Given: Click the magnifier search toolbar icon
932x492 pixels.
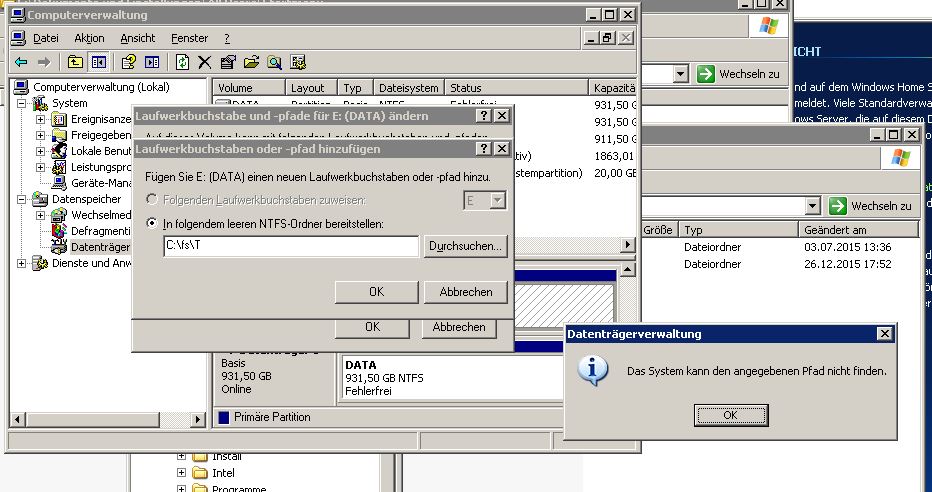Looking at the screenshot, I should [x=273, y=62].
